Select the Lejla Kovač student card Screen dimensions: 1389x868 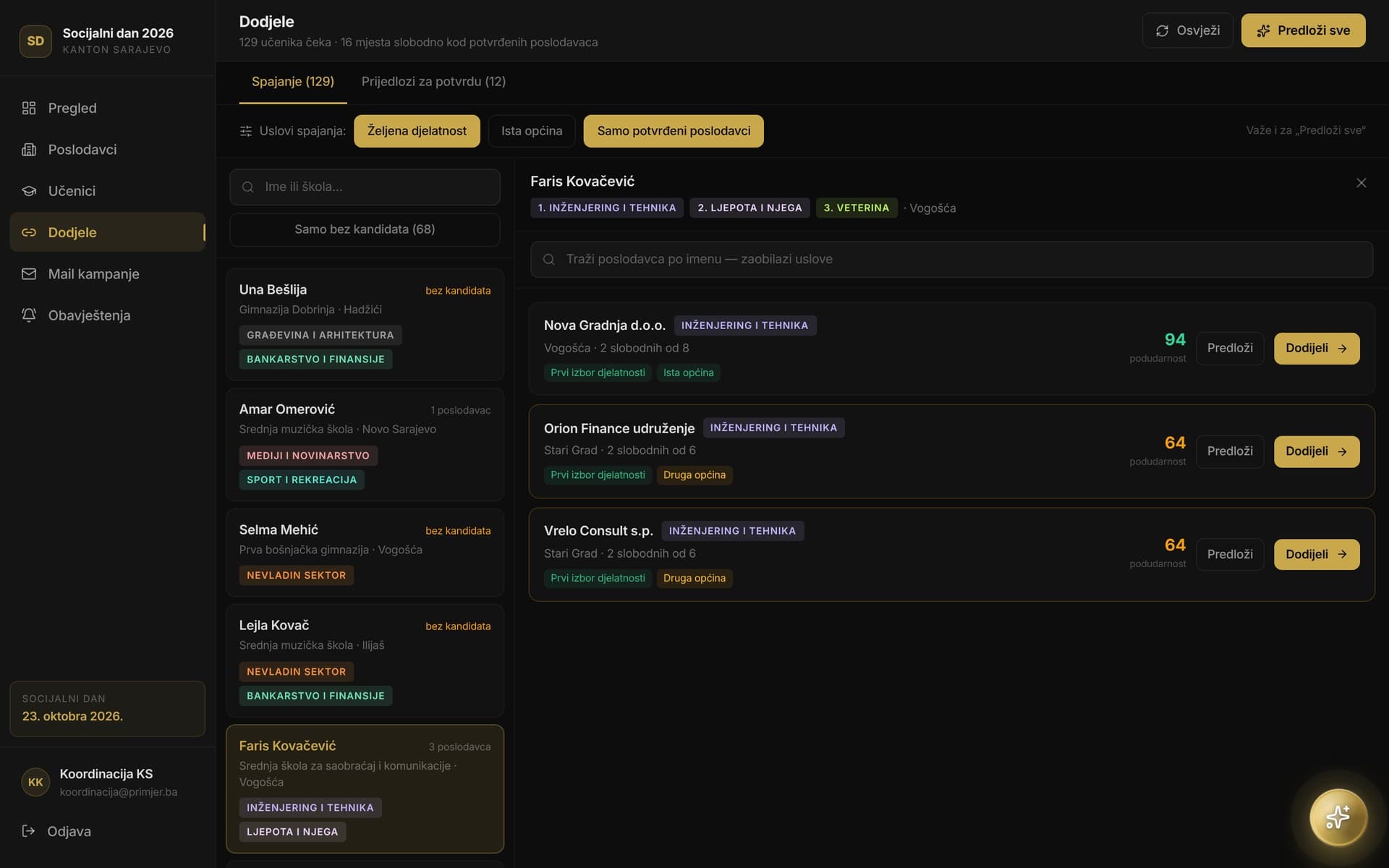(x=365, y=660)
